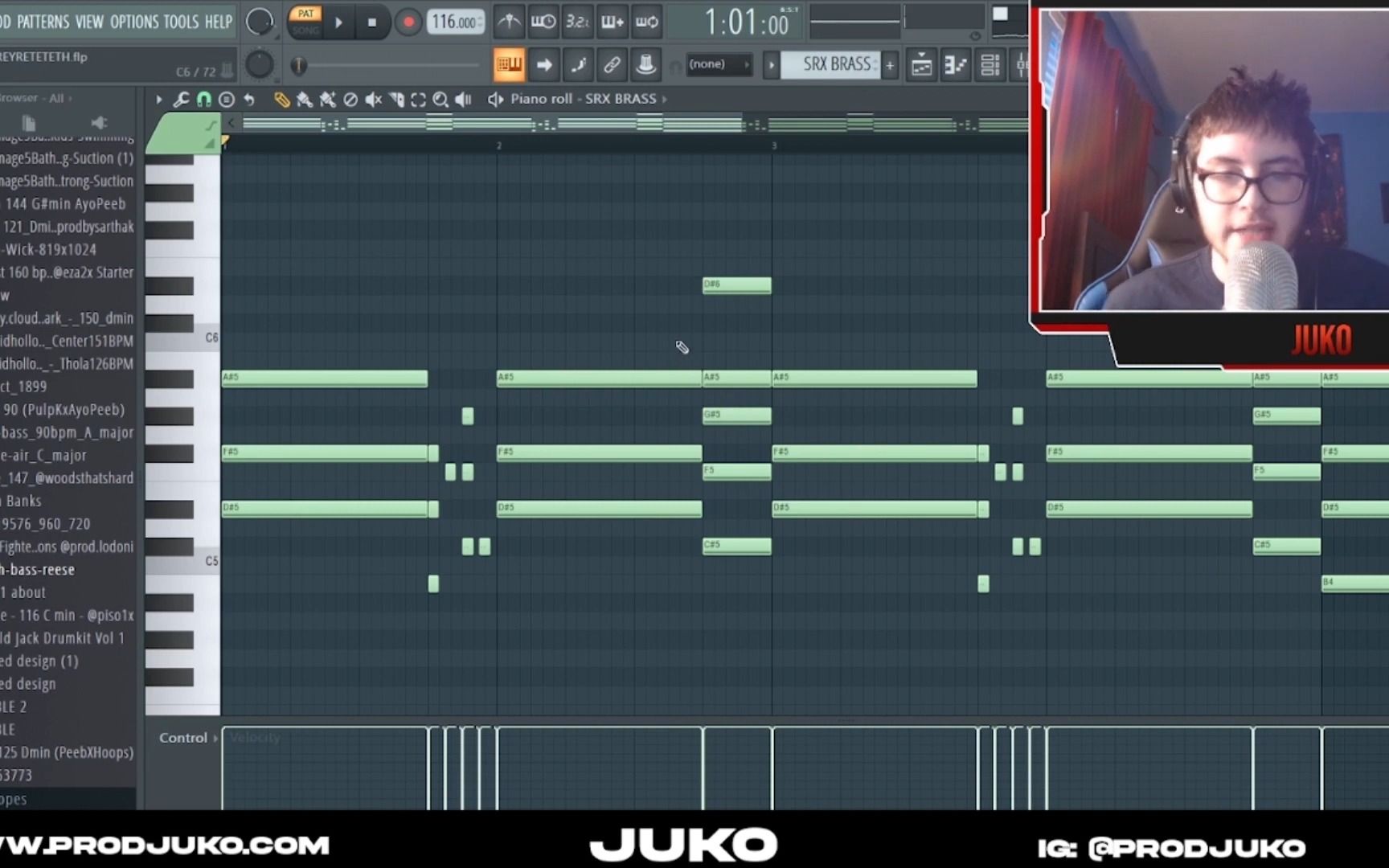Select the Zoom magnifier tool
1389x868 pixels.
pos(440,99)
